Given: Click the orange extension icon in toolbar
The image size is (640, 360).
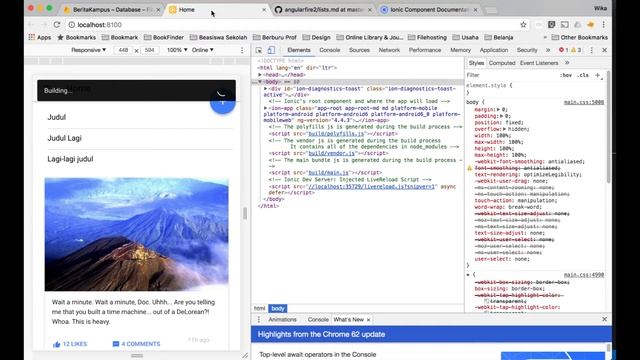Looking at the screenshot, I should [591, 25].
